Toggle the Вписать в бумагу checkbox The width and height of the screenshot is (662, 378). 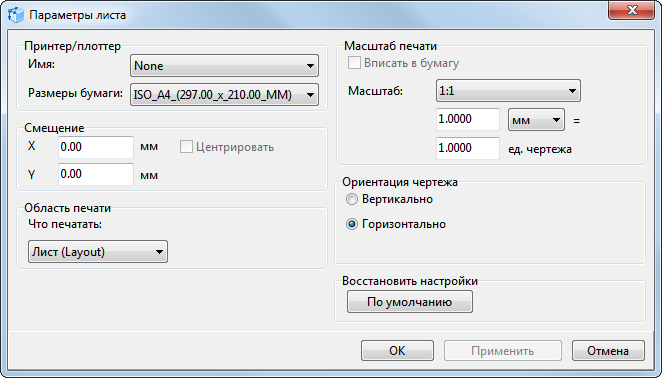pyautogui.click(x=354, y=63)
